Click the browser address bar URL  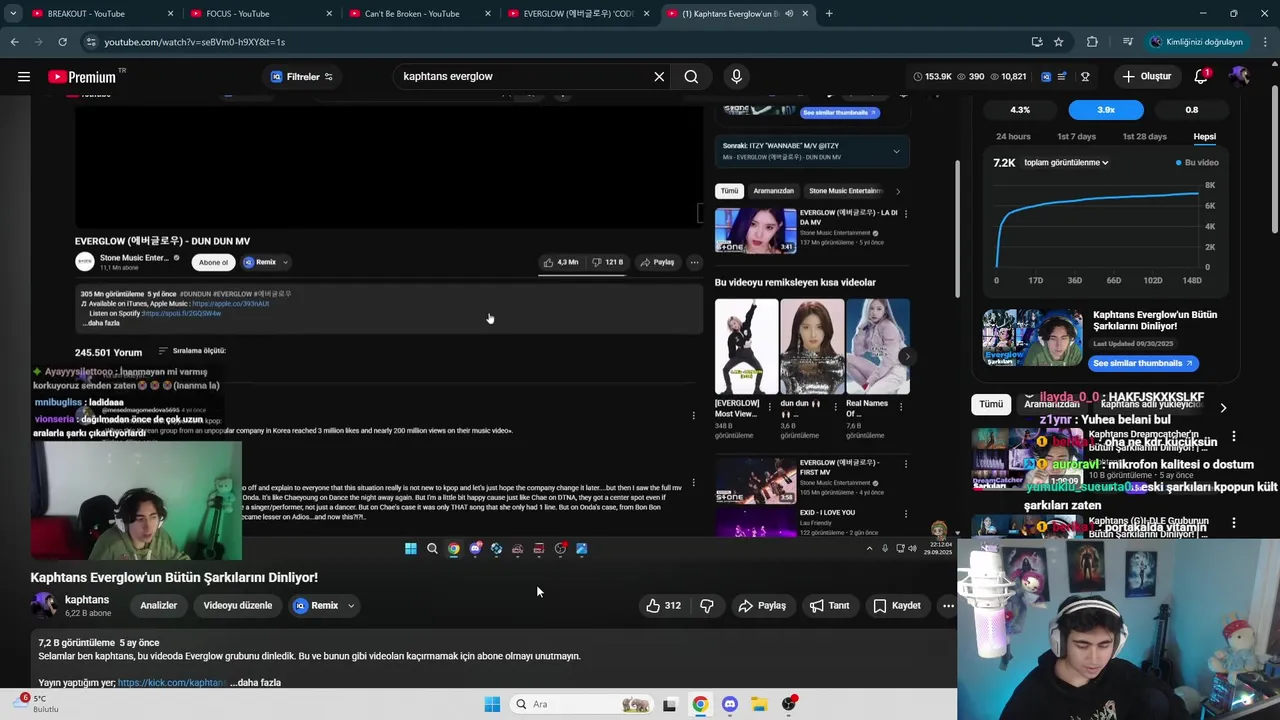(195, 42)
